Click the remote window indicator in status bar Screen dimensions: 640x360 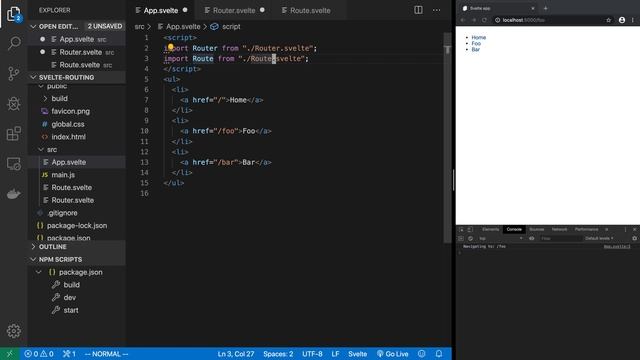pyautogui.click(x=9, y=354)
